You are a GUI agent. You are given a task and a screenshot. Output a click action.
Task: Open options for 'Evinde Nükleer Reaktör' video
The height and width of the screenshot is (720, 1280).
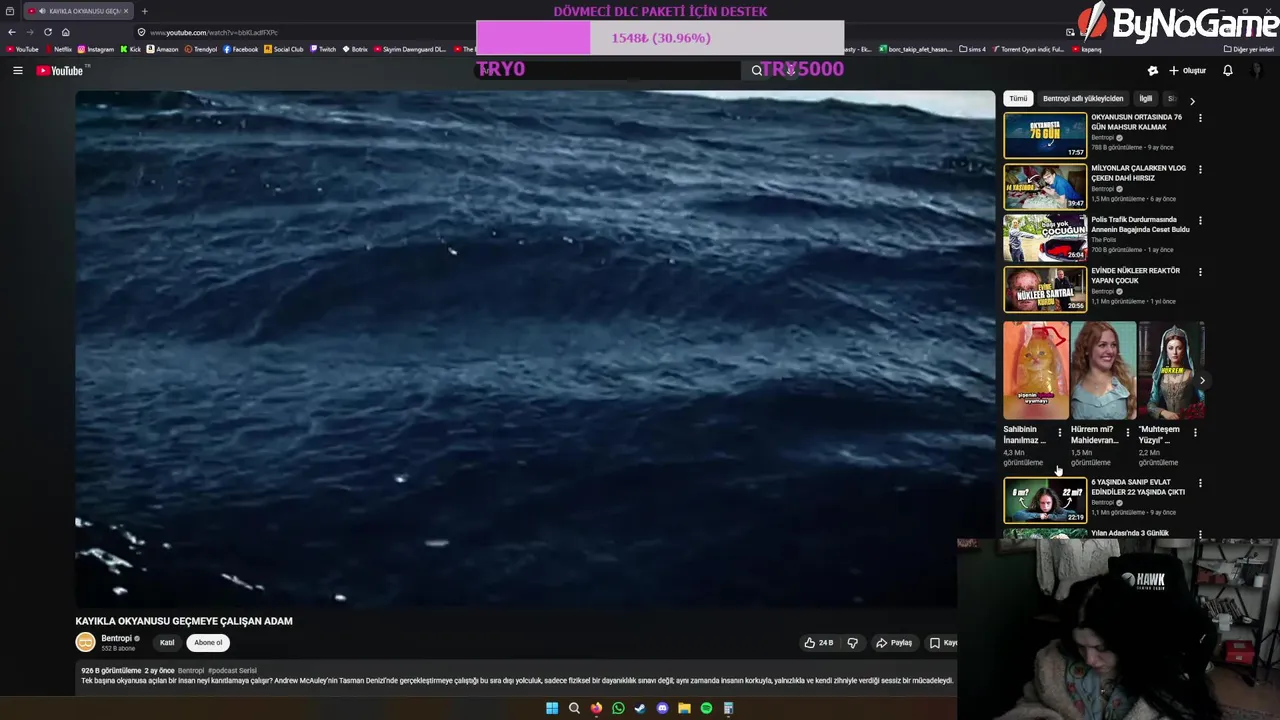point(1200,271)
